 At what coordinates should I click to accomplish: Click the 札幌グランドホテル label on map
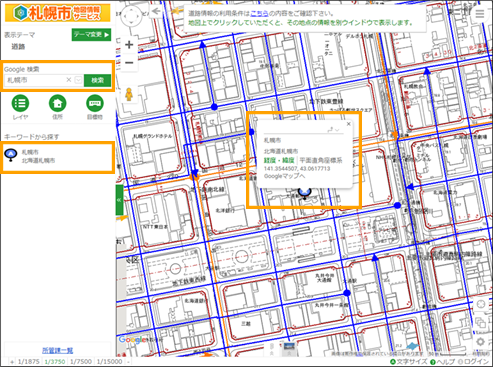pos(153,136)
